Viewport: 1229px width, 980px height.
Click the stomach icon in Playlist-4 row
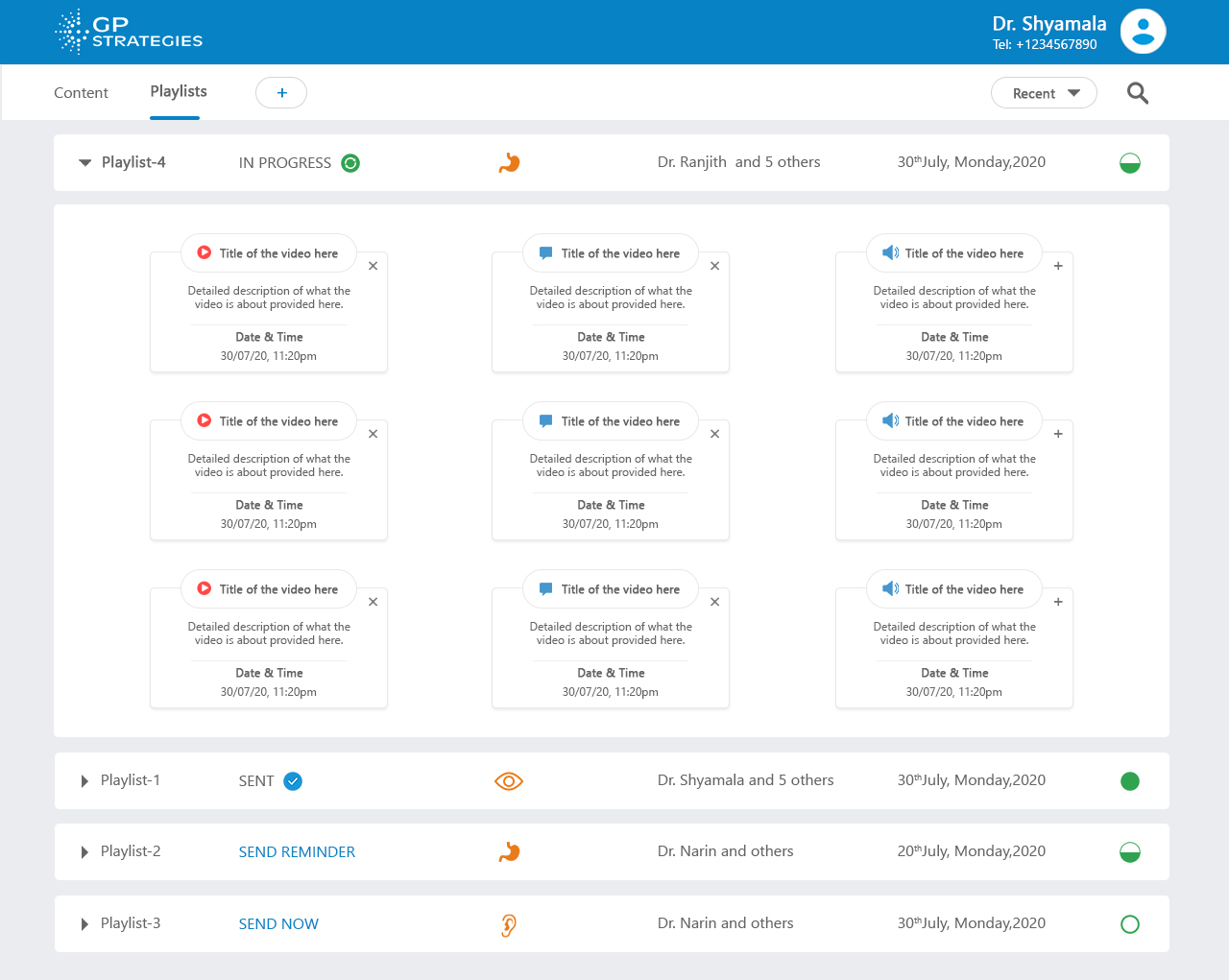click(x=509, y=163)
